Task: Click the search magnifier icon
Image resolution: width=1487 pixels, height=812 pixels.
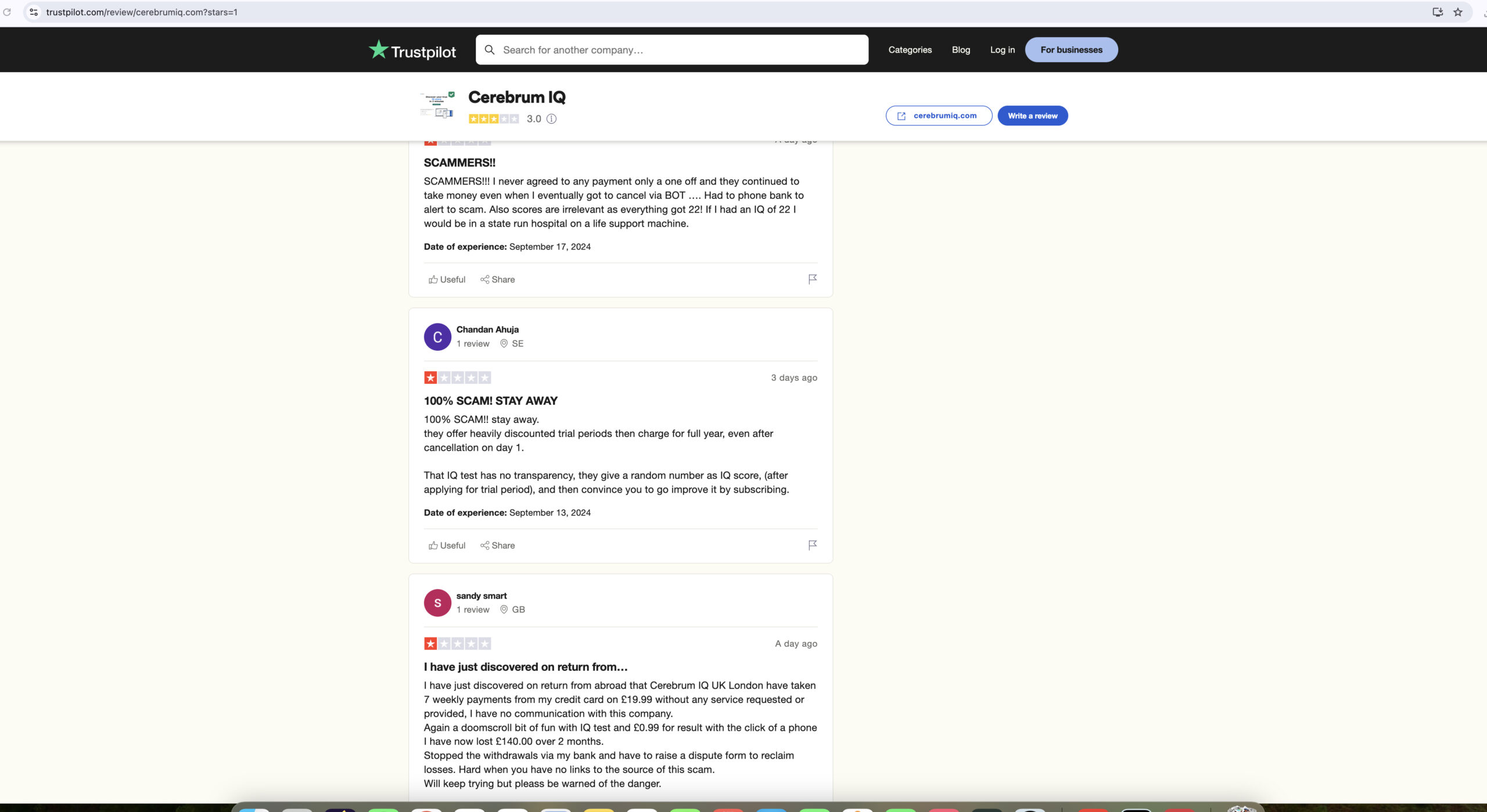Action: (x=490, y=50)
